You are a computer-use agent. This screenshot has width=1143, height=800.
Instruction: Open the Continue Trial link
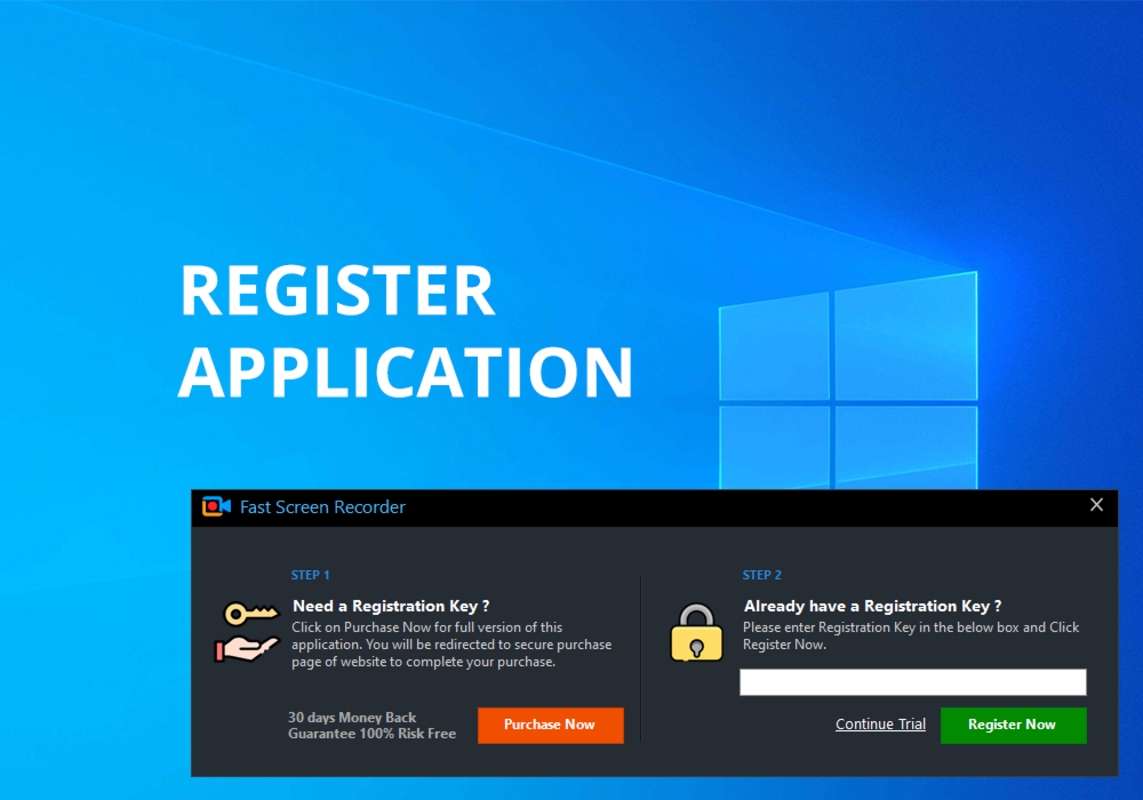(880, 724)
